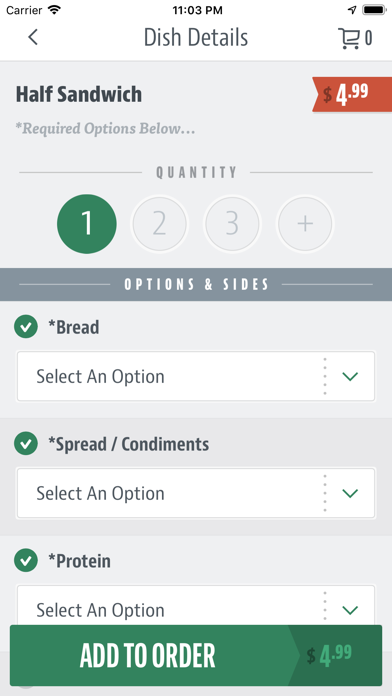
Task: Tap the Half Sandwich dish title
Action: point(79,95)
